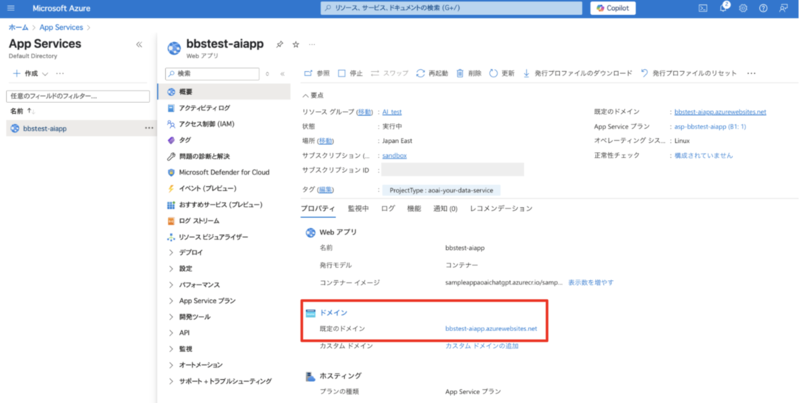Open Microsoft Defender for Cloud
The height and width of the screenshot is (403, 800).
click(224, 172)
